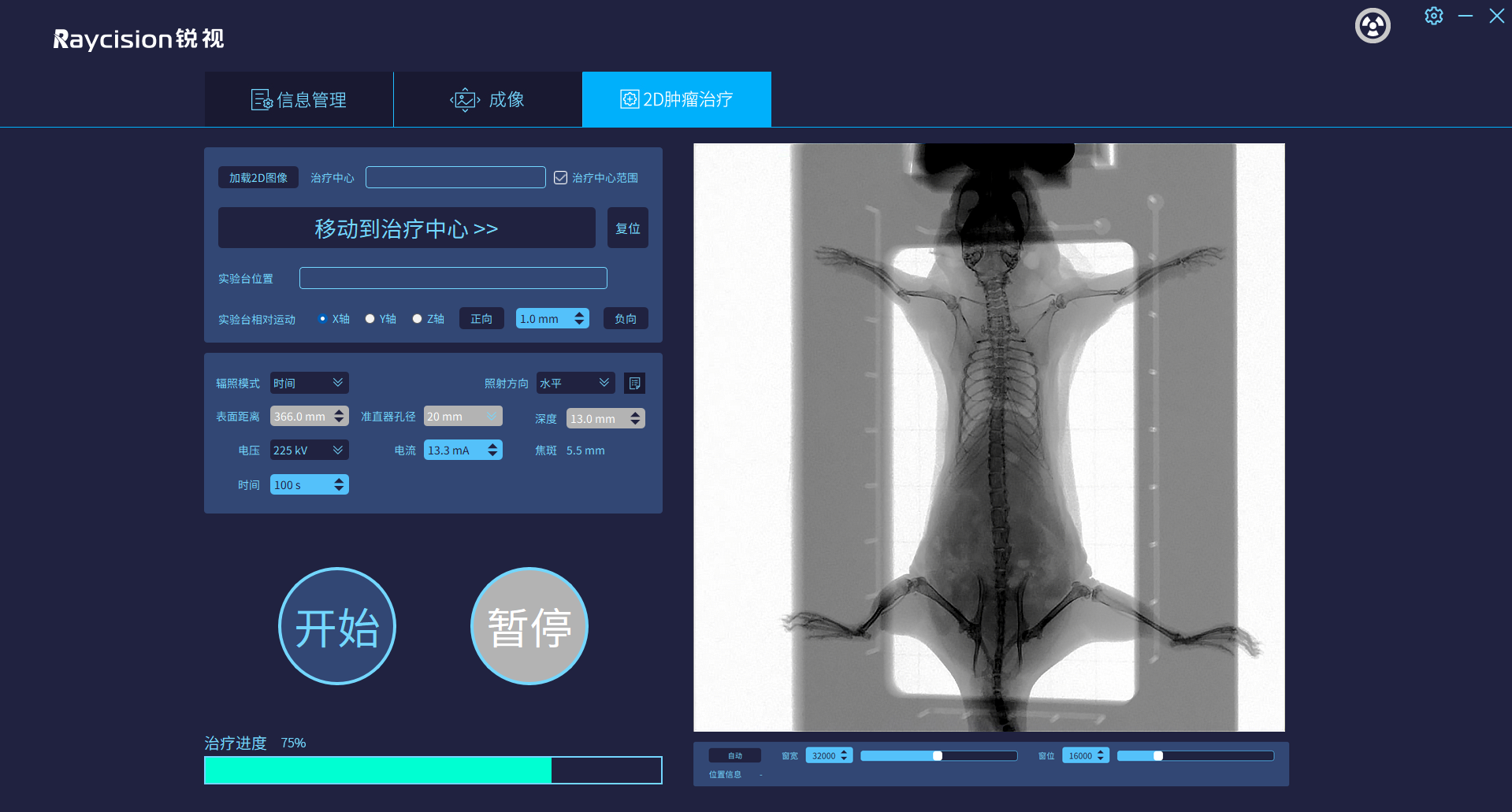
Task: Click the radiation warning icon
Action: 1373,26
